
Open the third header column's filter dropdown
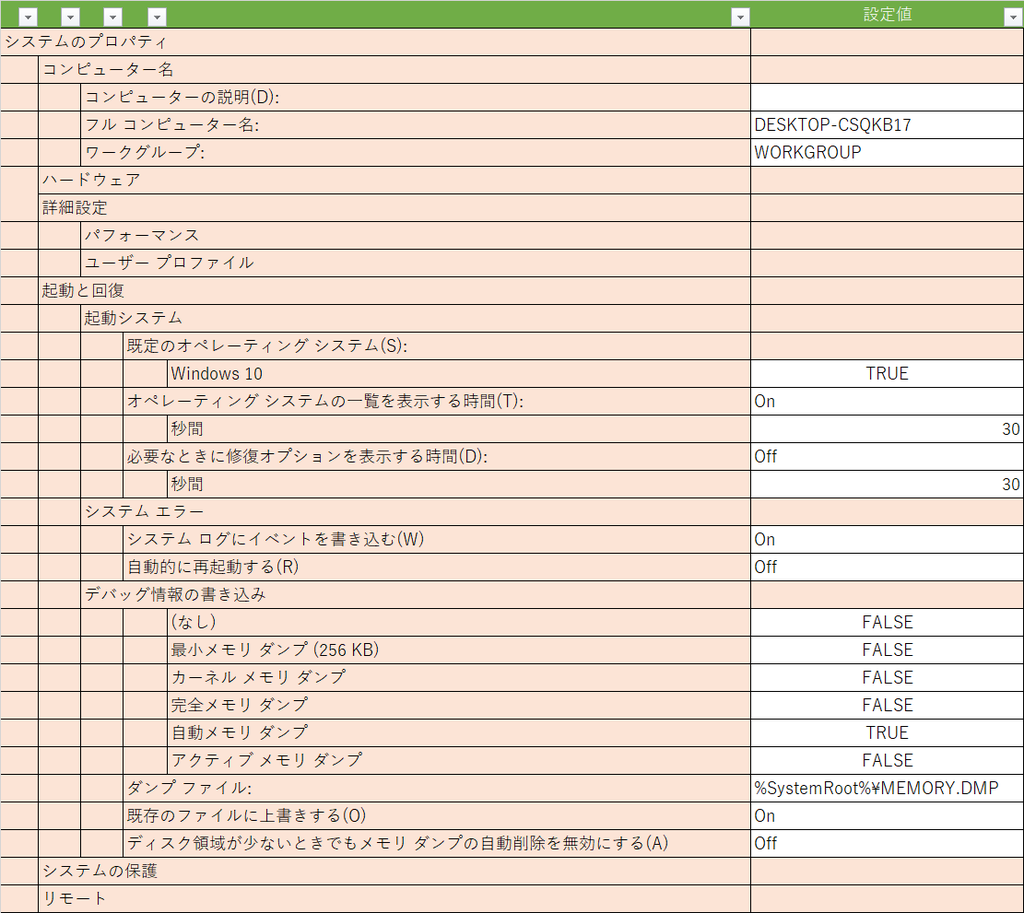(113, 17)
